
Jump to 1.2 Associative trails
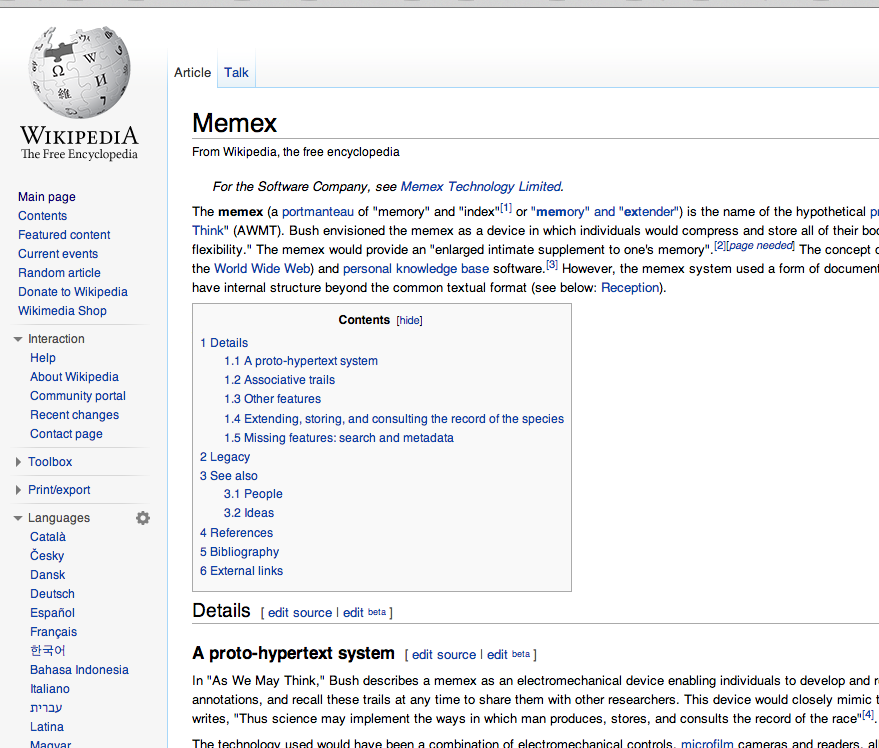click(279, 380)
